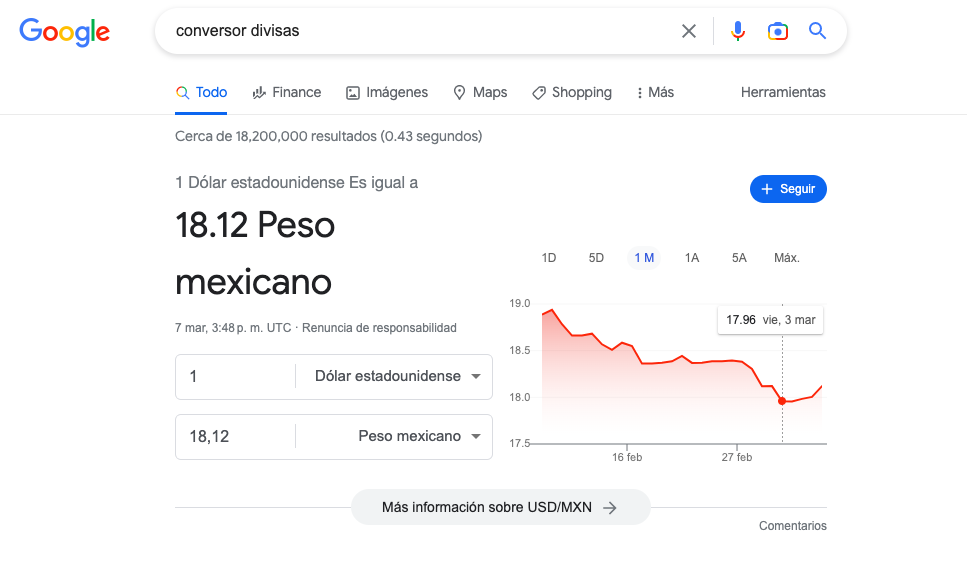Select the Máx. chart range

click(x=786, y=258)
